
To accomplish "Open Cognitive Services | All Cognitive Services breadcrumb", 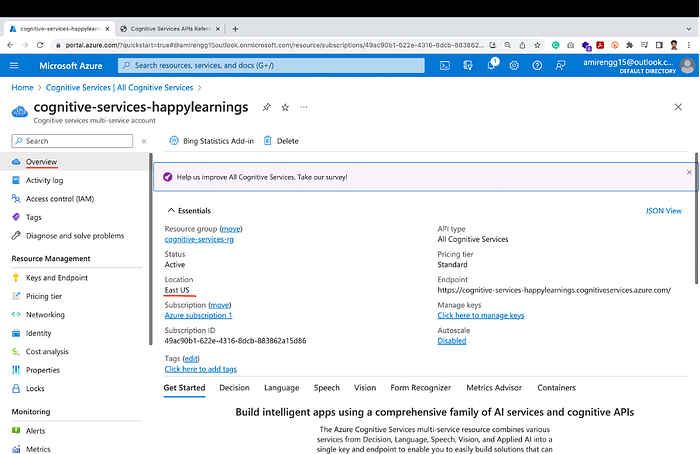I will coord(120,88).
